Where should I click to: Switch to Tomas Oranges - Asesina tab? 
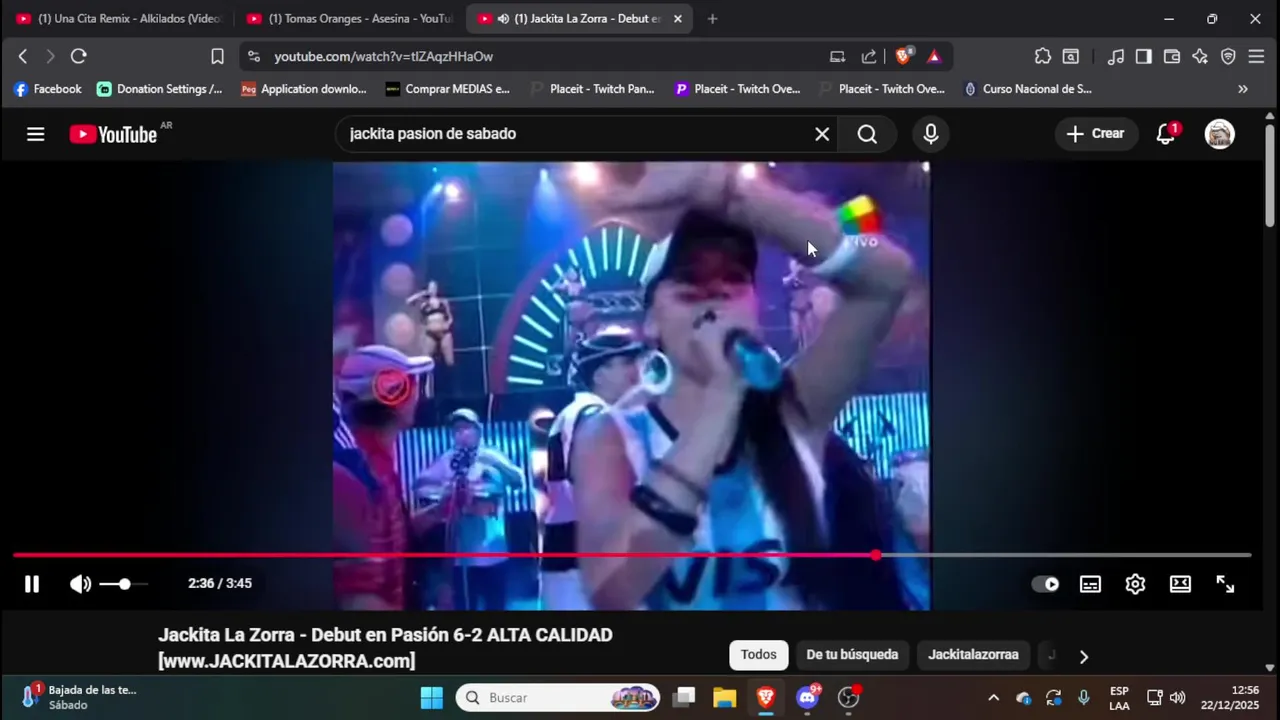tap(349, 18)
